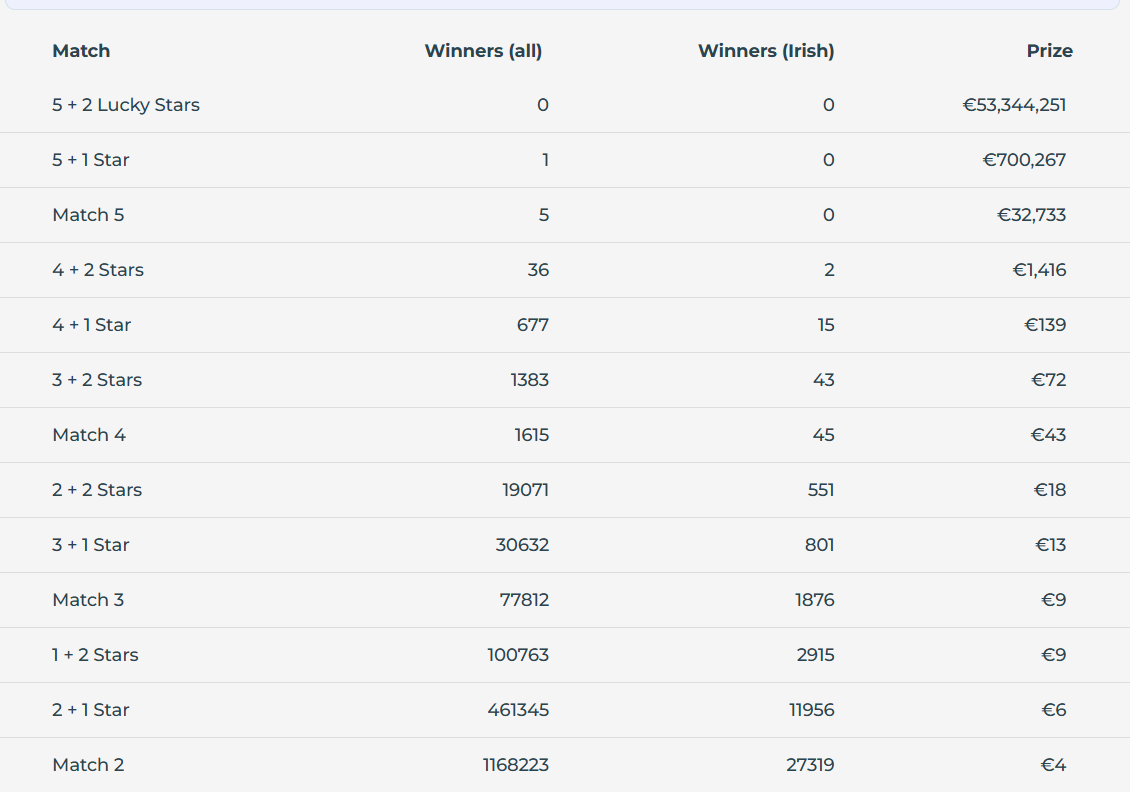This screenshot has height=792, width=1130.
Task: Select the 3 + 1 Star row label
Action: click(x=91, y=545)
